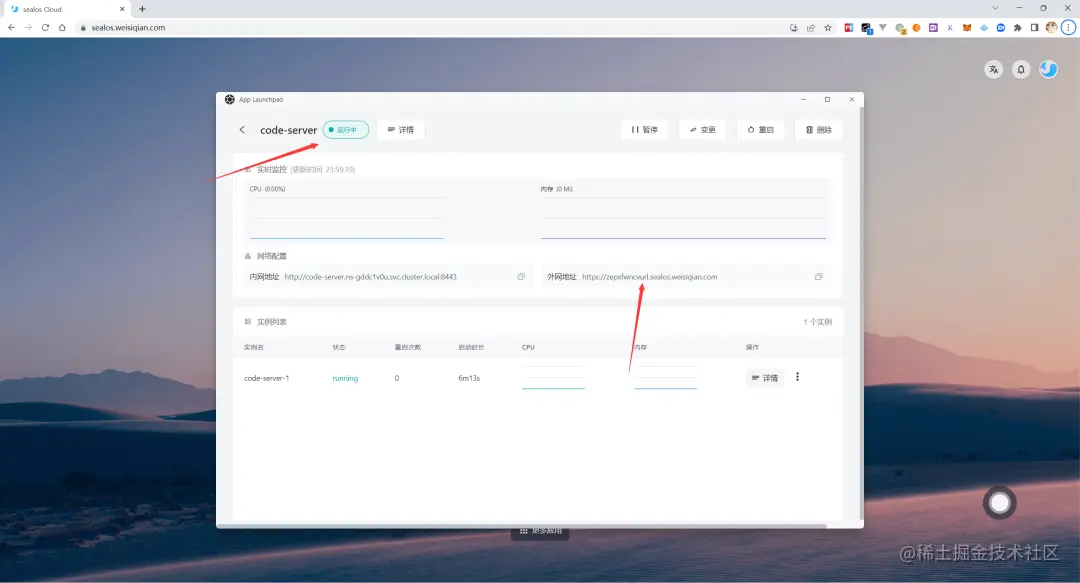This screenshot has width=1080, height=583.
Task: Open the more apps bar at bottom
Action: pos(540,532)
